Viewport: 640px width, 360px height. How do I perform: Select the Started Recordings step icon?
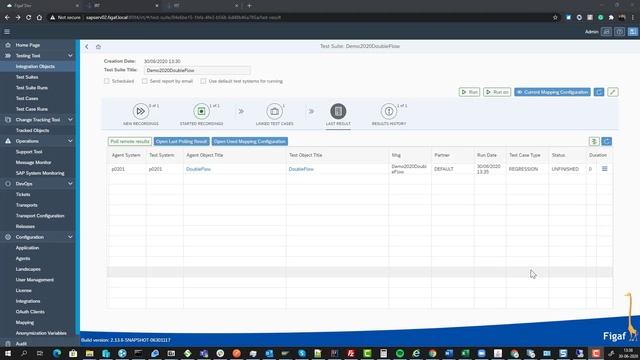201,111
